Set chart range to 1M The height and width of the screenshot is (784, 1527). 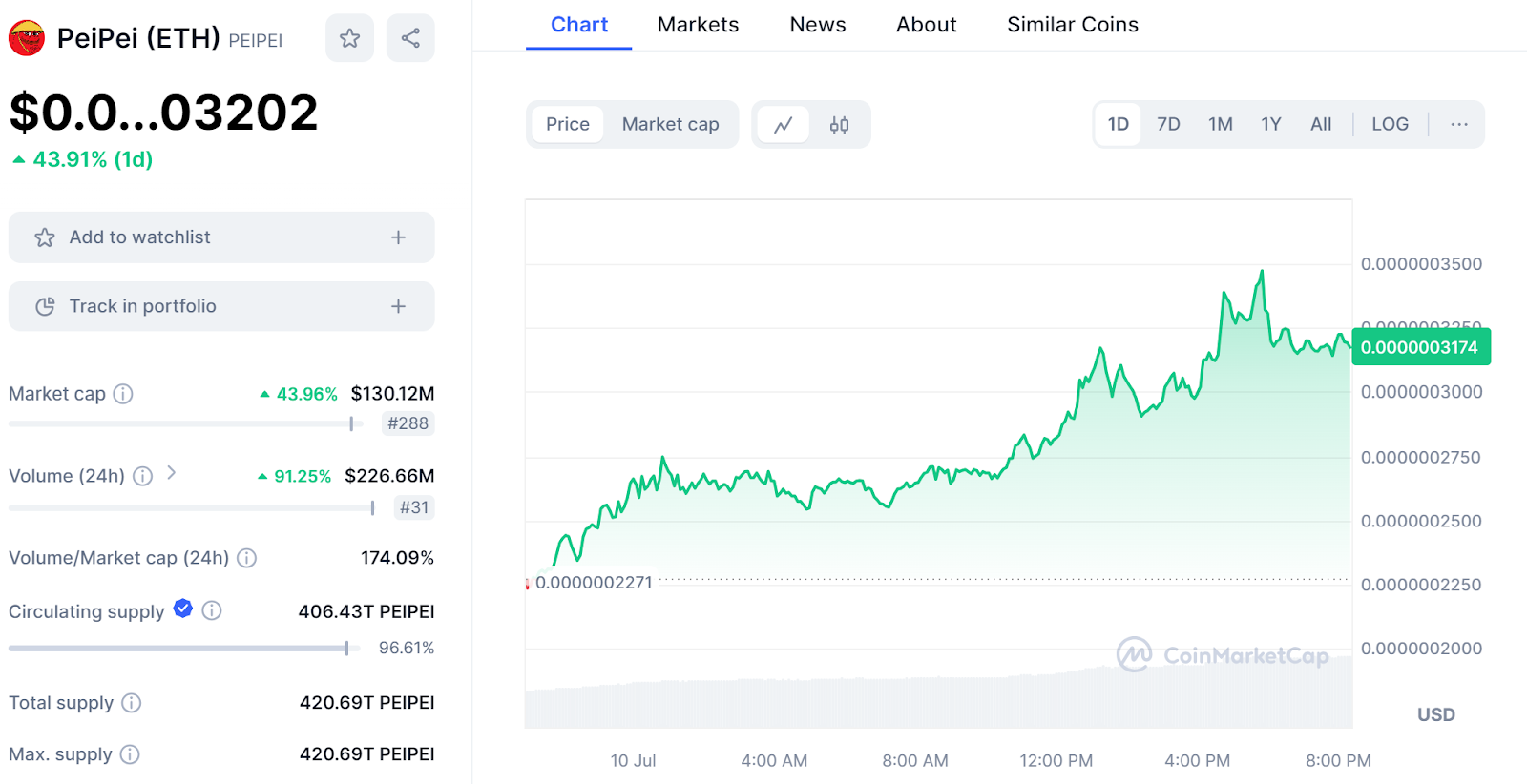click(1220, 124)
